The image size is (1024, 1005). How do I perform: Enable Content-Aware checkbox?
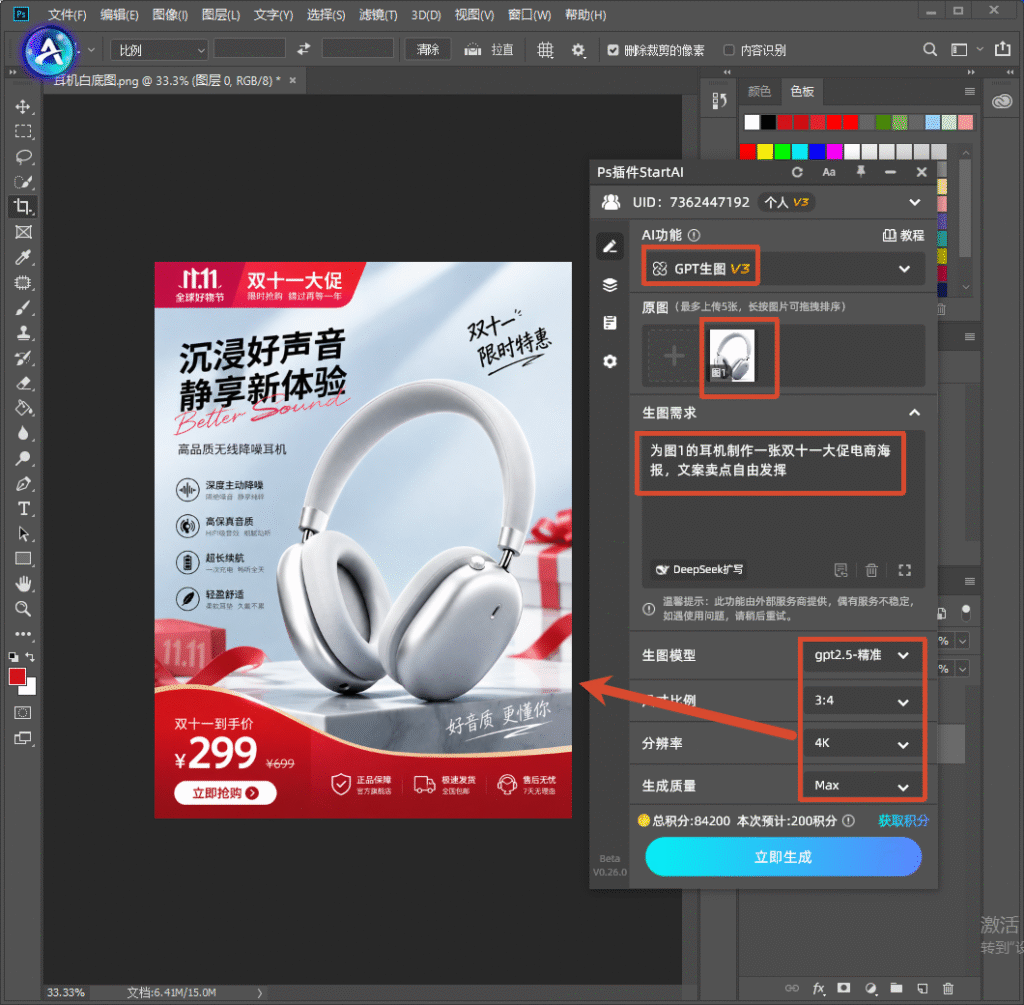(x=729, y=50)
